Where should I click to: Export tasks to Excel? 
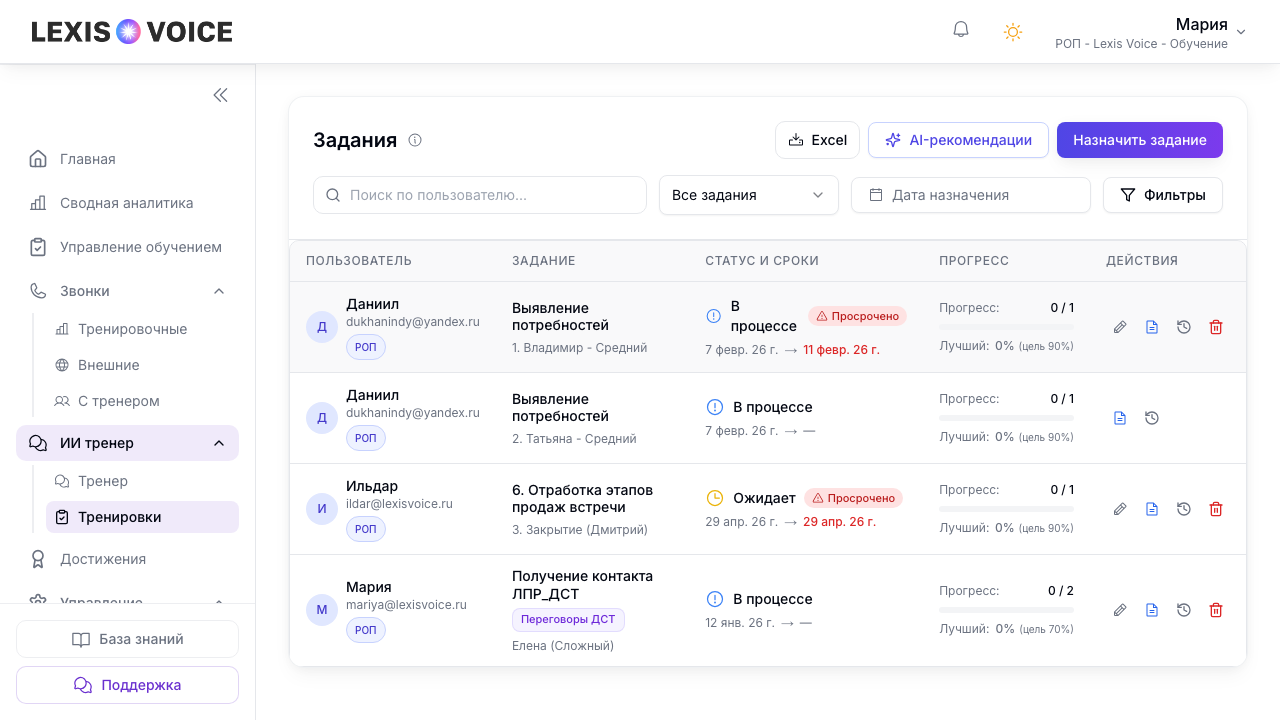[x=817, y=140]
